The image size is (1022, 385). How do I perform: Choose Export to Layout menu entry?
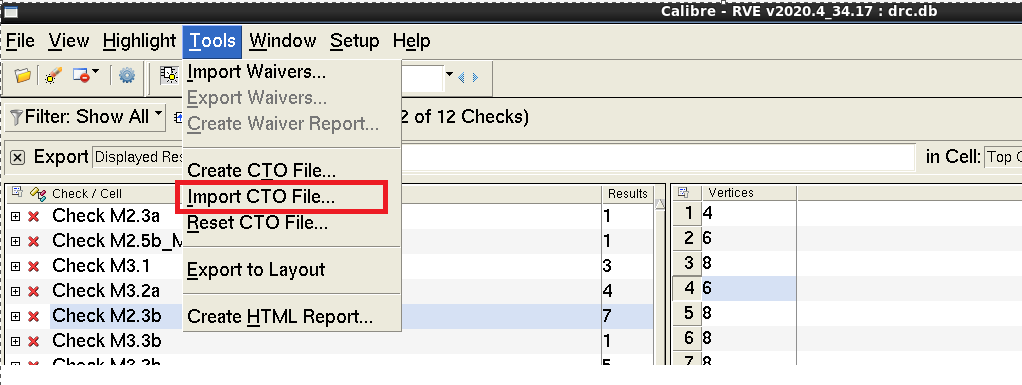click(x=291, y=270)
